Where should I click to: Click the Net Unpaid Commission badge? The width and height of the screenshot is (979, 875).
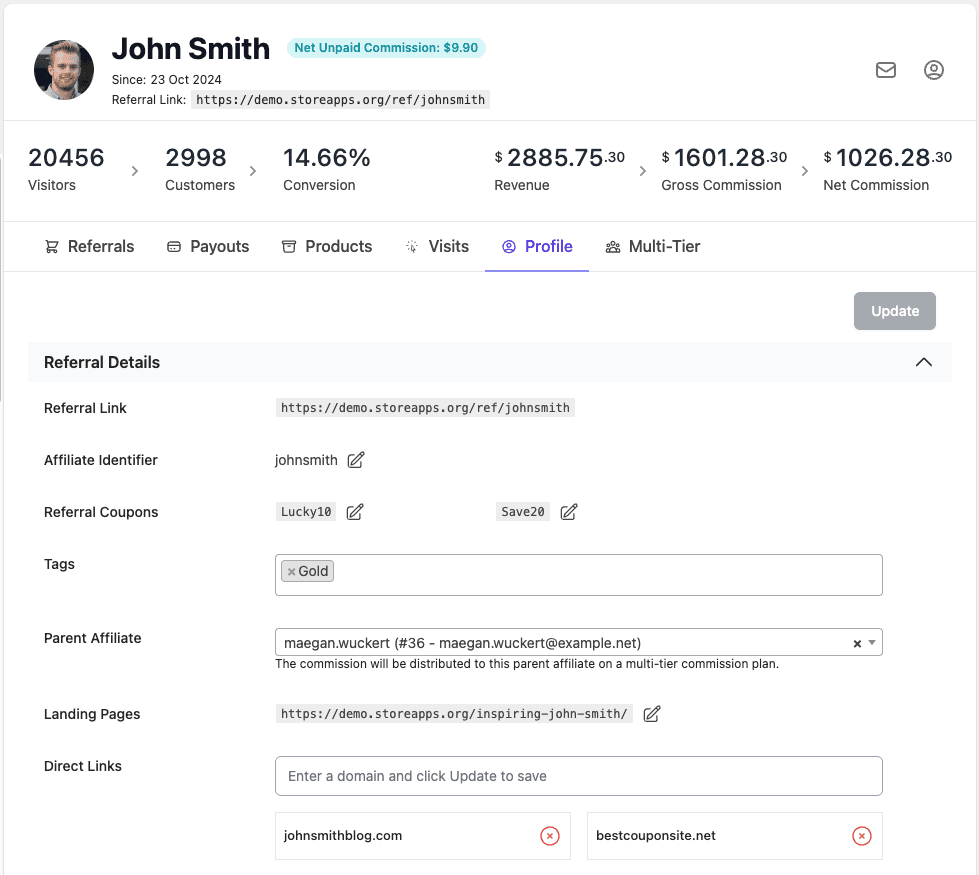386,47
